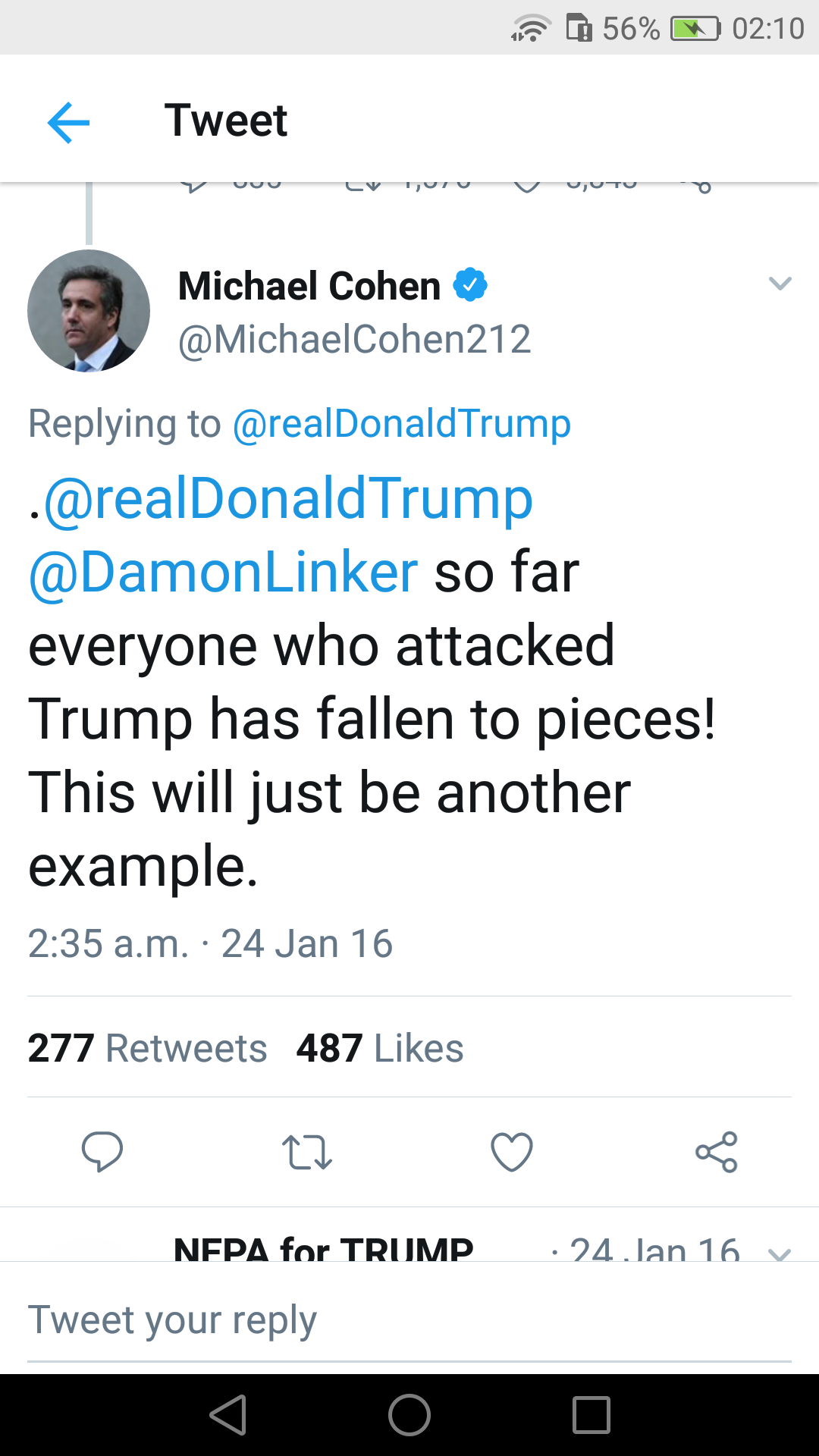
Task: Expand NEPA for TRUMP reply options
Action: coord(780,1251)
